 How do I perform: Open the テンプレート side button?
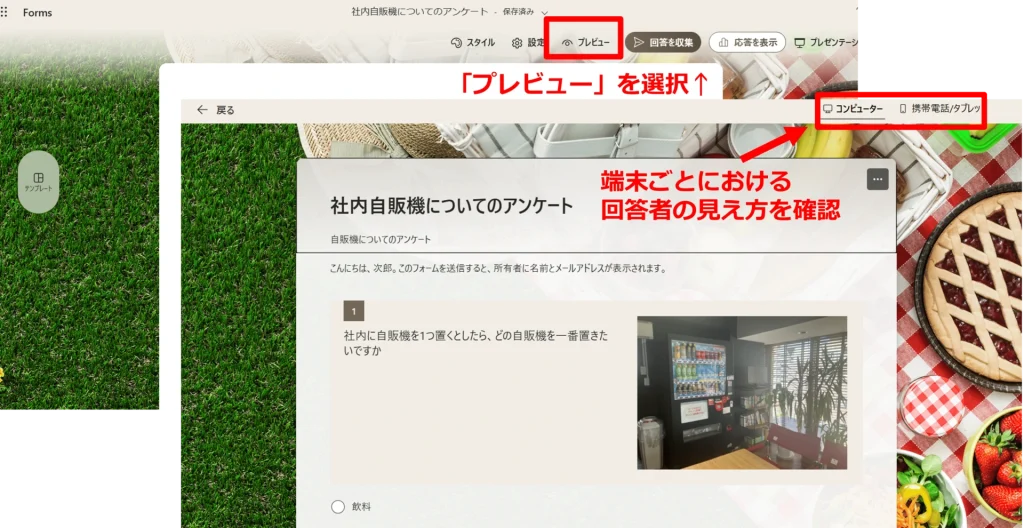39,182
